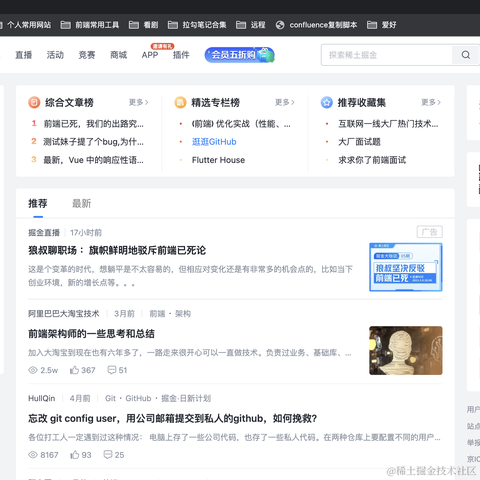Click 前端 tag on 阿里巴巴 article
Screen dimensions: 480x480
tap(157, 314)
